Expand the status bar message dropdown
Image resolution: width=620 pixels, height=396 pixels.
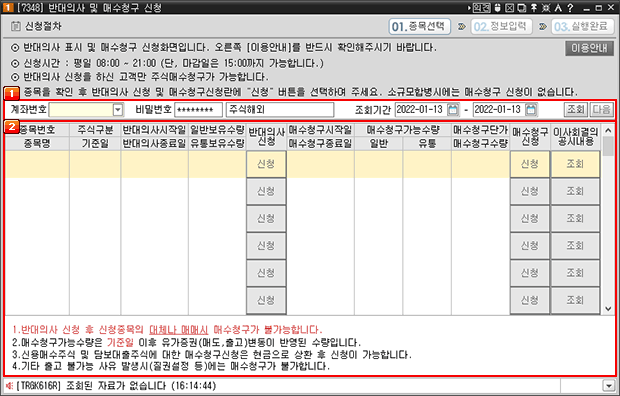click(x=608, y=386)
